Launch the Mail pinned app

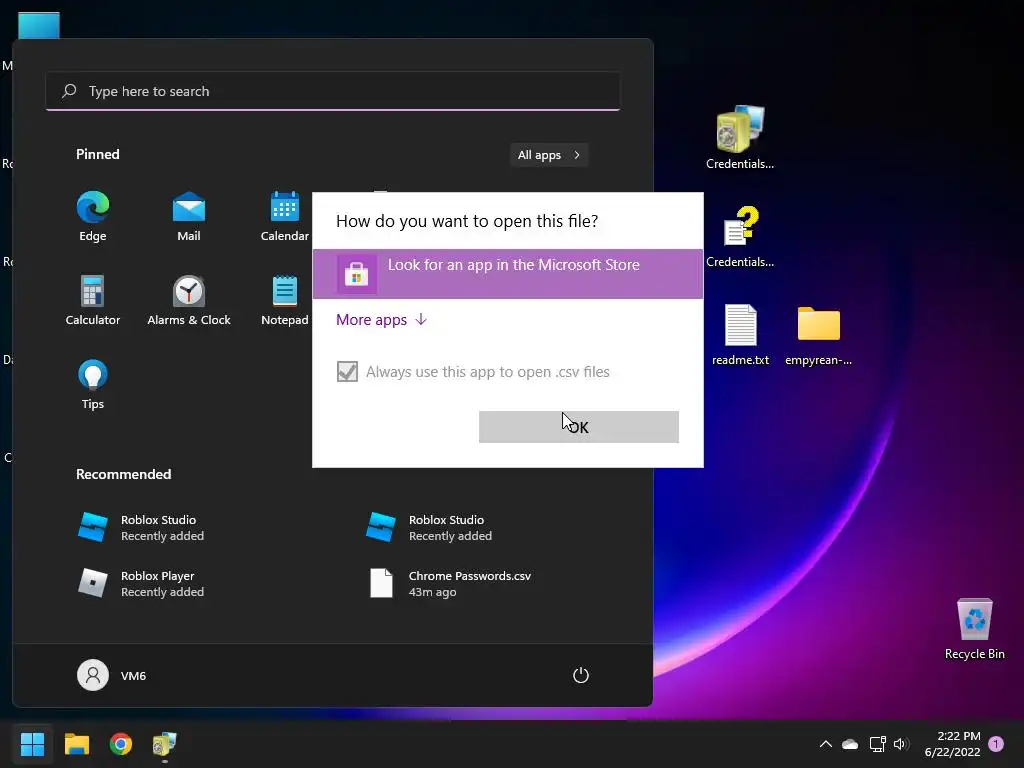[x=189, y=217]
